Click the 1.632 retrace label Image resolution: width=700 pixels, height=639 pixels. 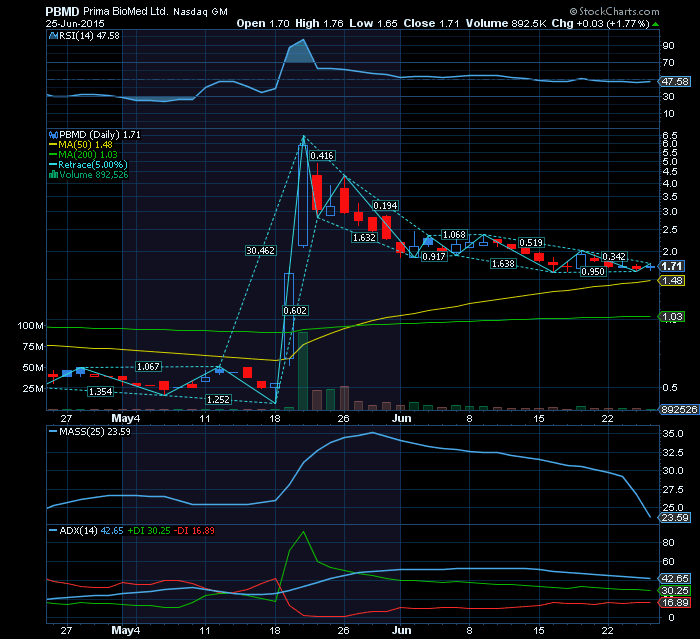point(364,238)
